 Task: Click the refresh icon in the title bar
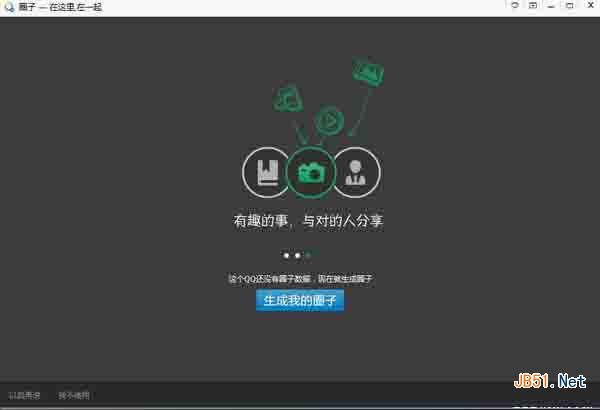pos(515,5)
